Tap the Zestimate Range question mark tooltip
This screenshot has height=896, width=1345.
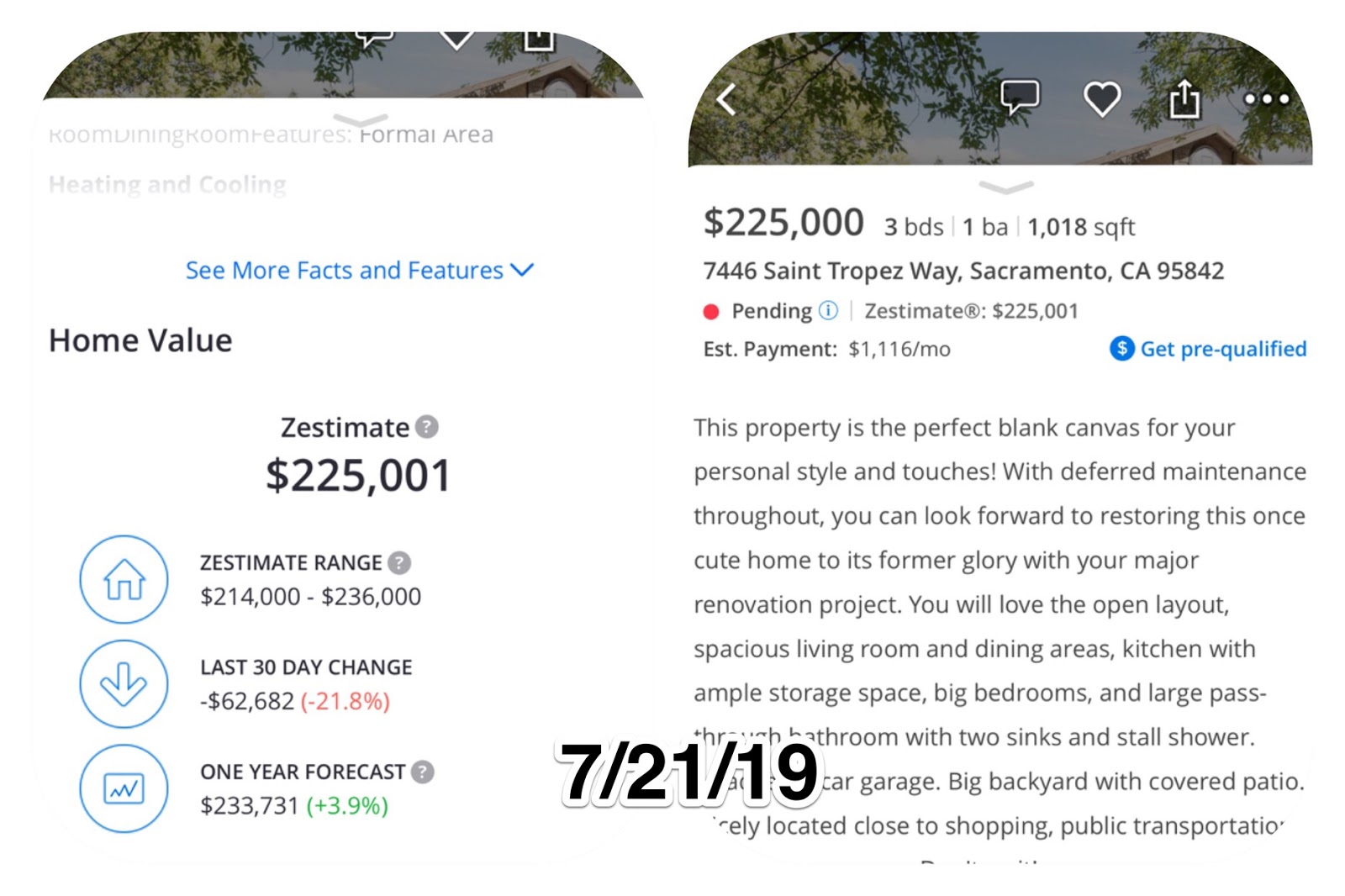pos(398,562)
